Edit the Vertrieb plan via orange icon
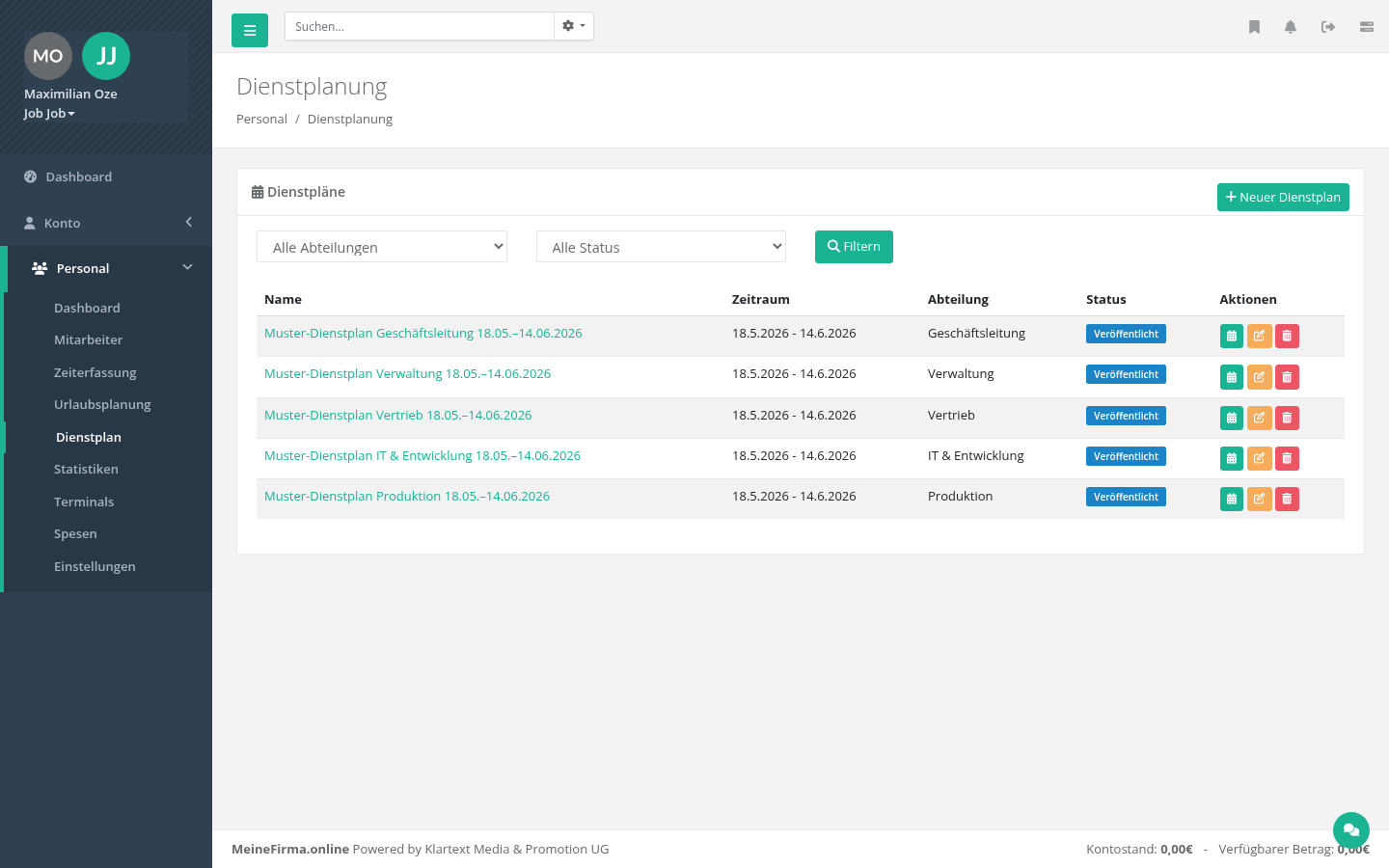Screen dimensions: 1389x868 pos(1259,418)
